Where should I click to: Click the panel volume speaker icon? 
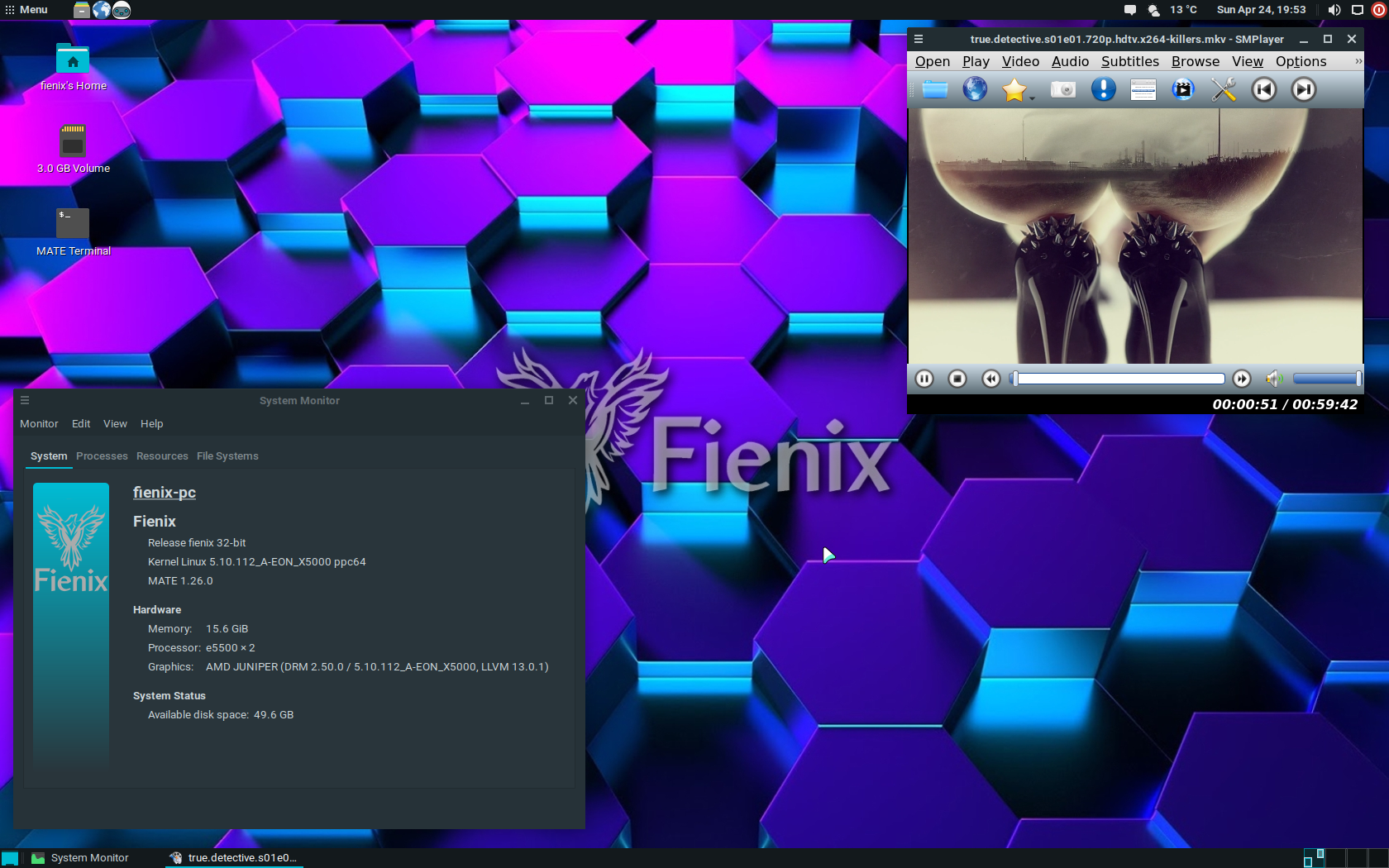coord(1334,10)
